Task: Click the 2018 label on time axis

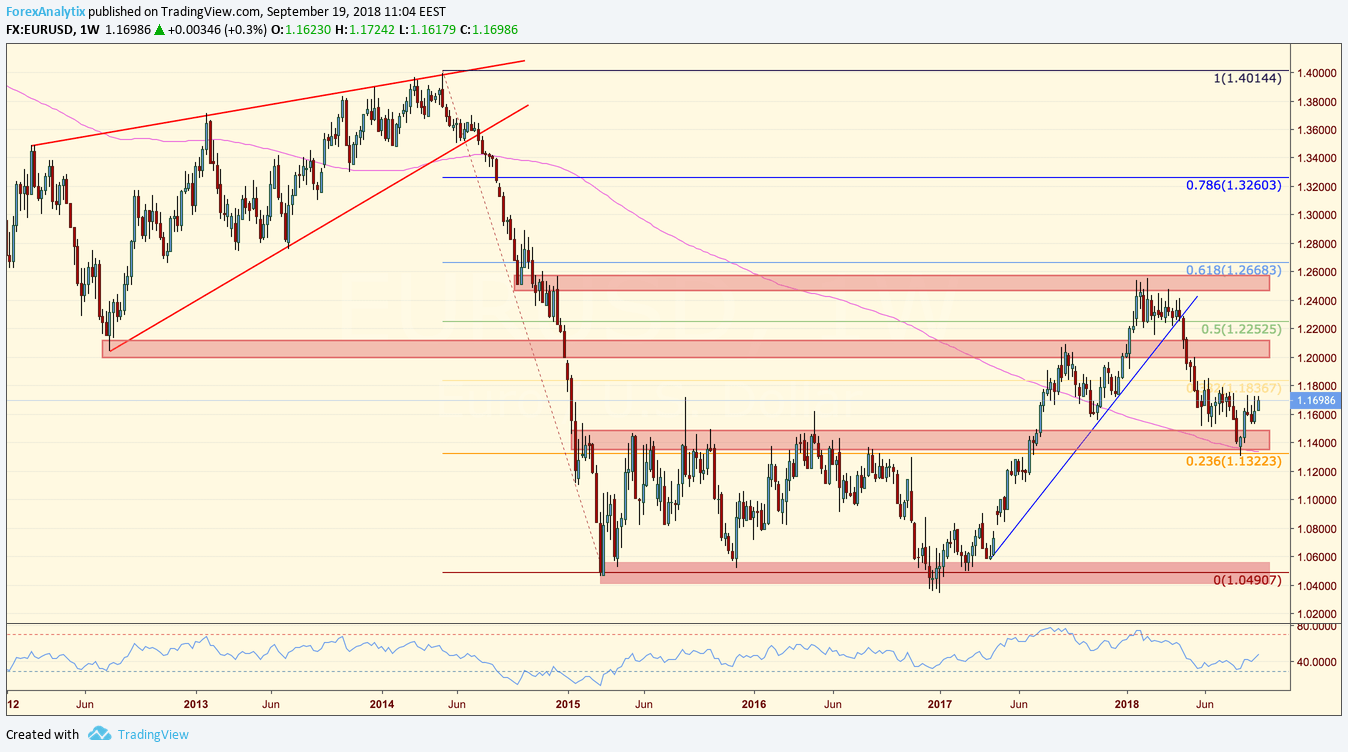Action: tap(1126, 703)
